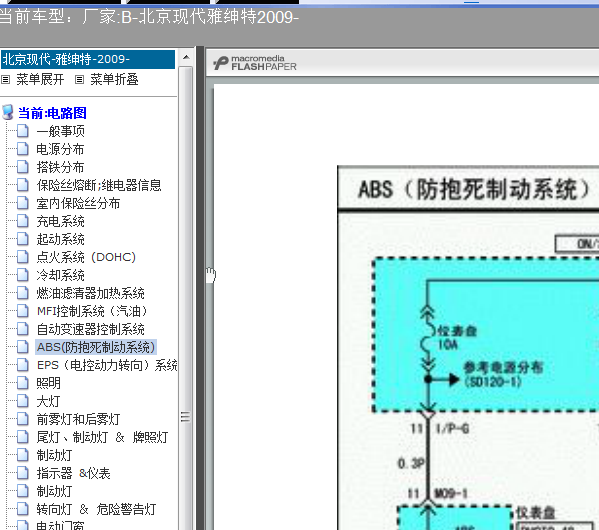Open 转向灯 & 危险警告灯 entry
This screenshot has height=530, width=599.
[96, 509]
